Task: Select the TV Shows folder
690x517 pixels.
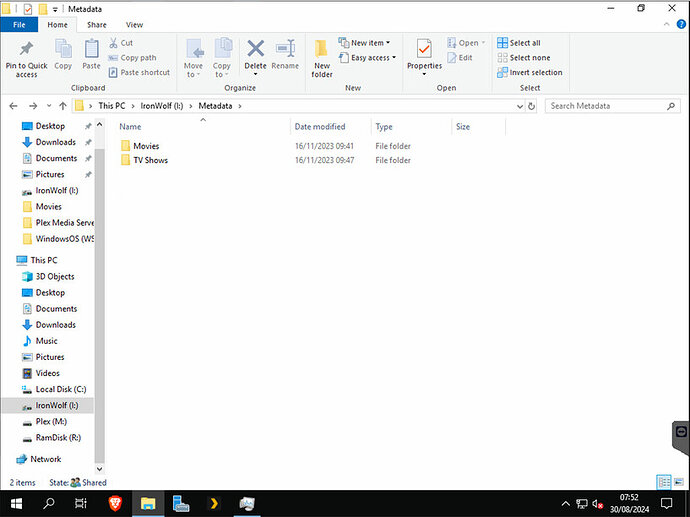Action: [x=150, y=160]
